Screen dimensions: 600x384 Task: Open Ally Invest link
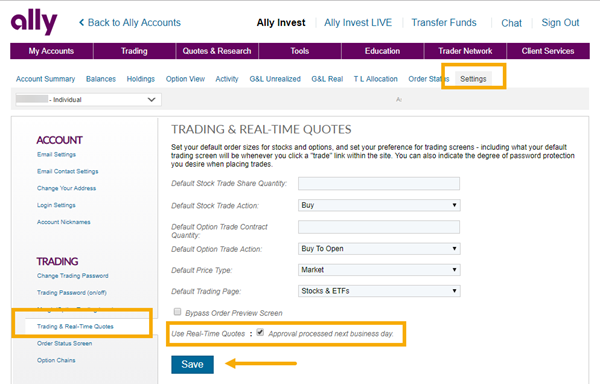tap(281, 23)
